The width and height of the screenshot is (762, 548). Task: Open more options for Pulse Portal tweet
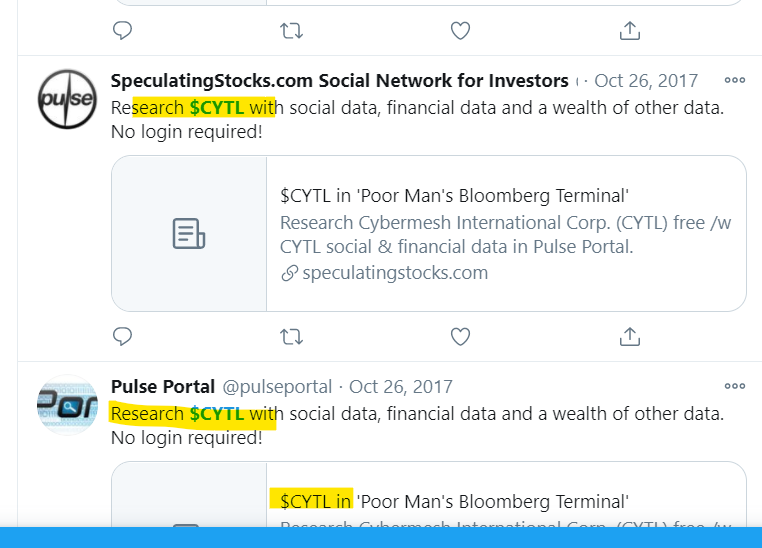[x=734, y=386]
